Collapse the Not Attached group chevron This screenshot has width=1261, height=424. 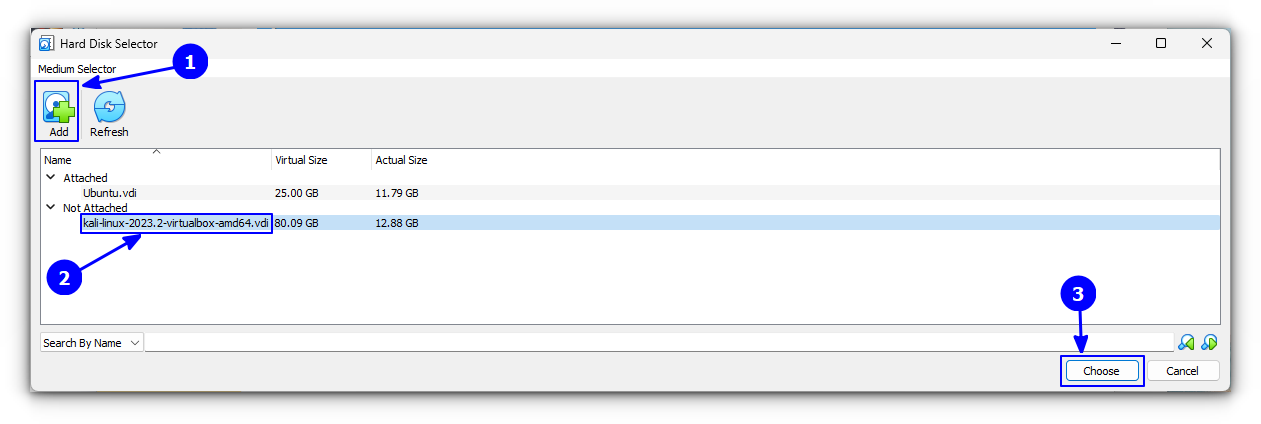[x=50, y=208]
